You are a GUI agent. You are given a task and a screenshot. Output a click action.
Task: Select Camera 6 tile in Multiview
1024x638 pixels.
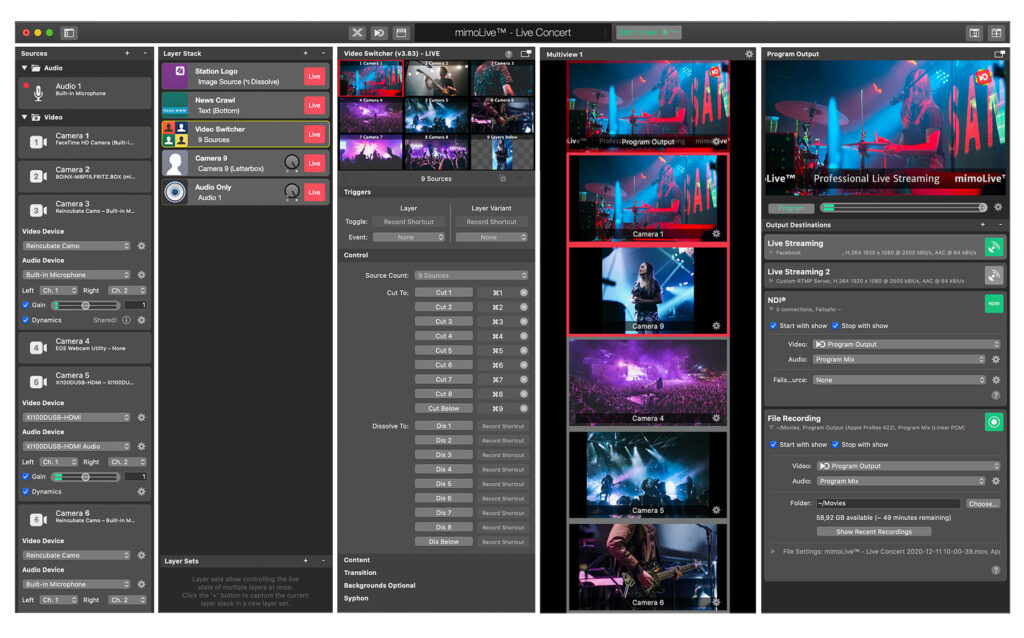(647, 566)
